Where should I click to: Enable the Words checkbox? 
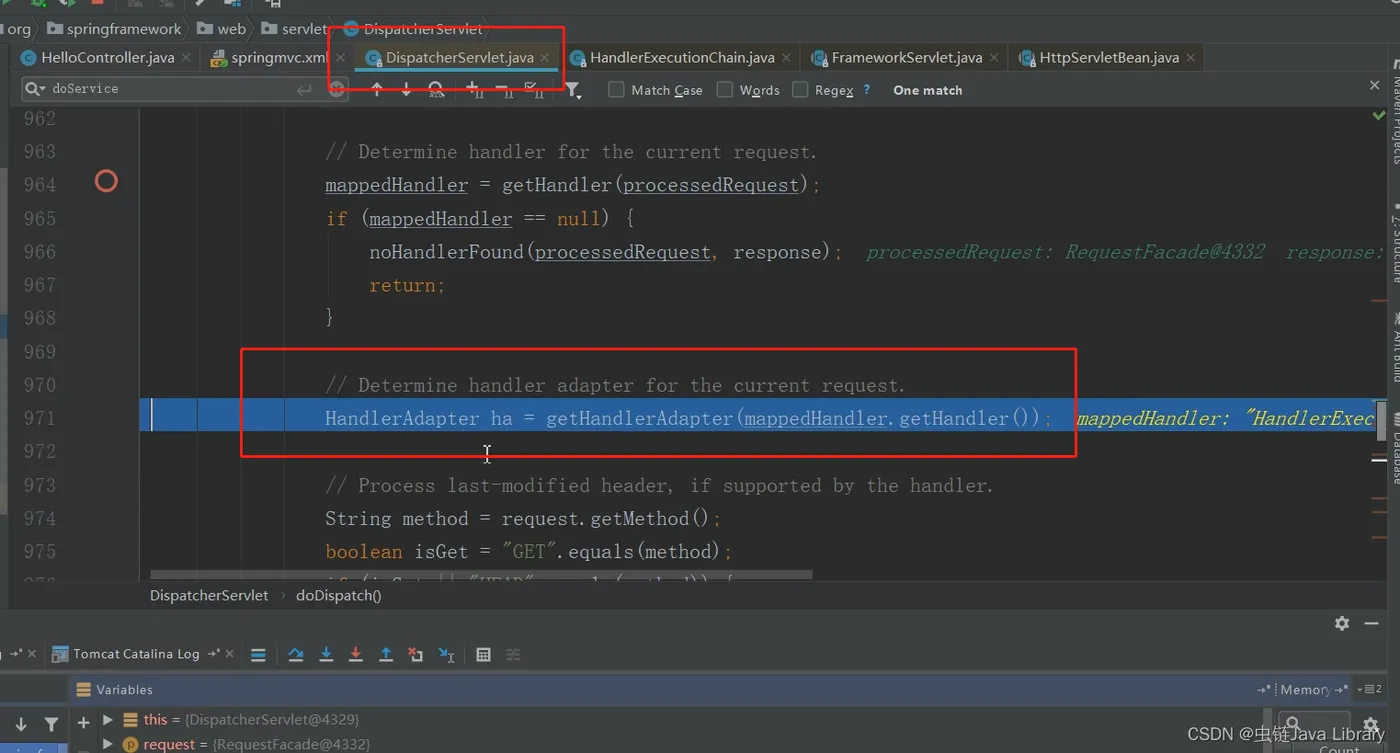pyautogui.click(x=725, y=90)
